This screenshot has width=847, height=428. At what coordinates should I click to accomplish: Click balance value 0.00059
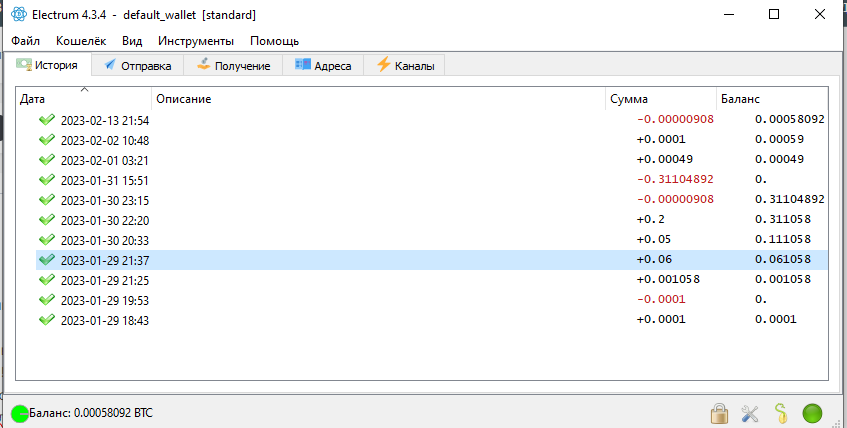coord(779,139)
